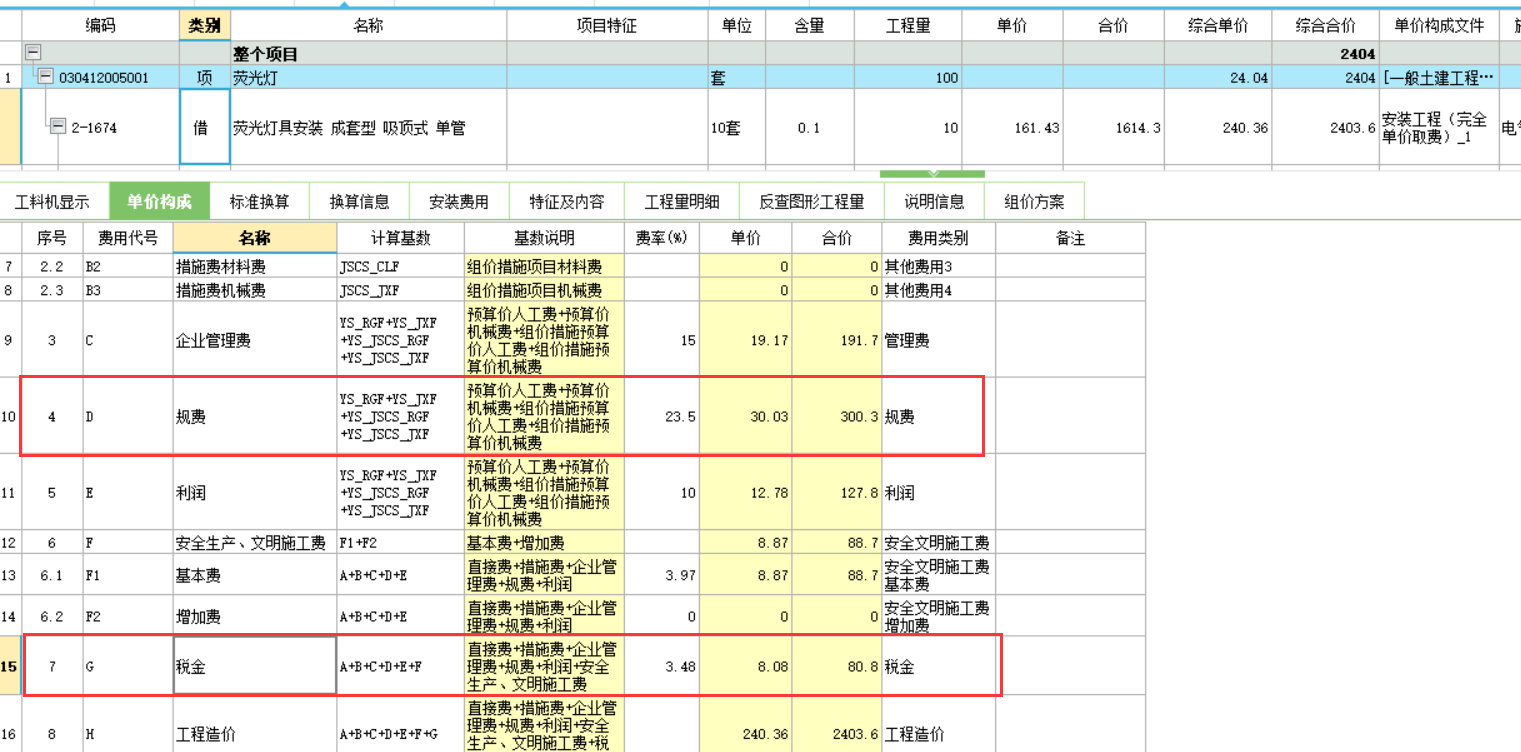Select the 增加费 name cell
The height and width of the screenshot is (752, 1521).
[x=254, y=616]
